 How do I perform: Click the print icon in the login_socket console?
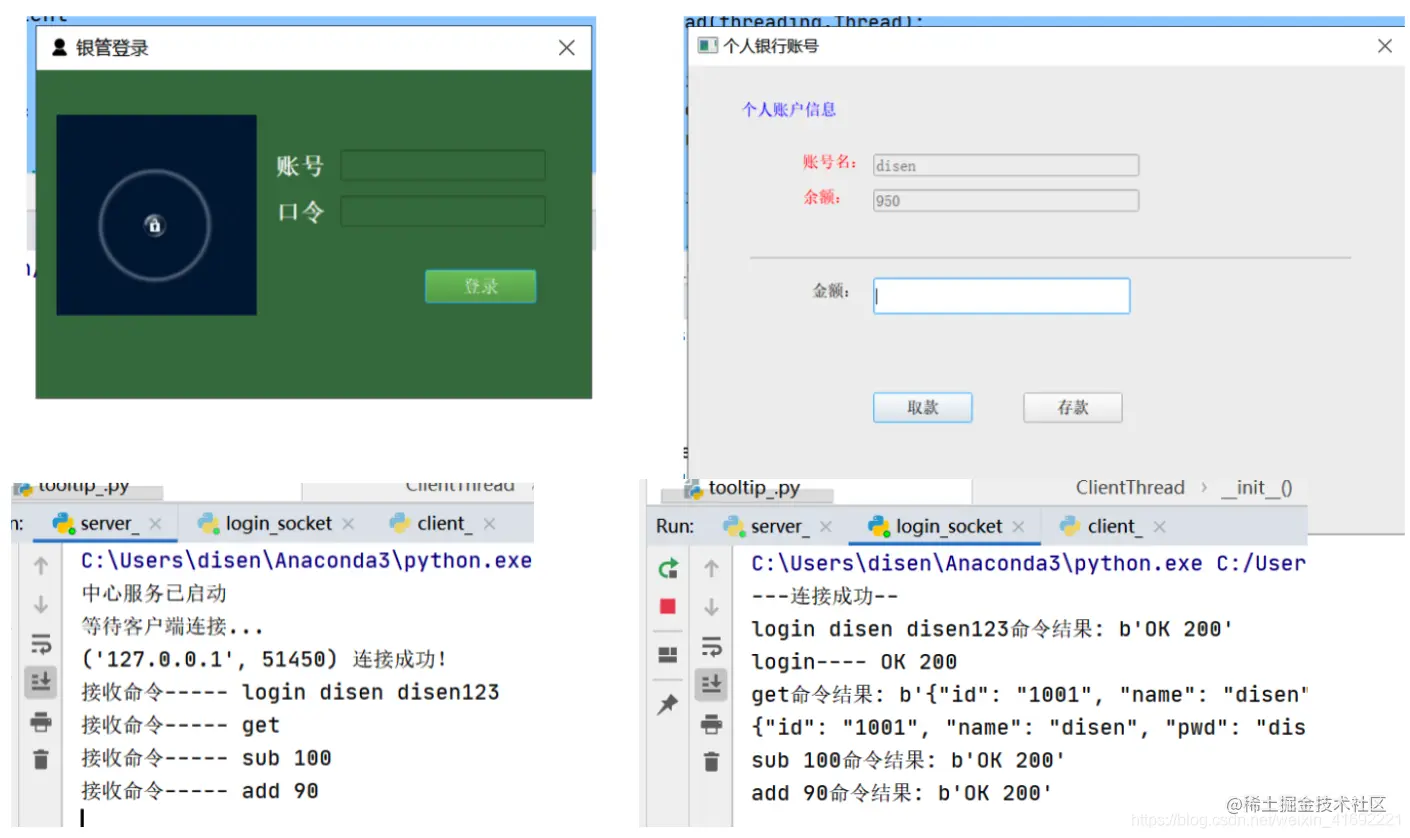[711, 723]
